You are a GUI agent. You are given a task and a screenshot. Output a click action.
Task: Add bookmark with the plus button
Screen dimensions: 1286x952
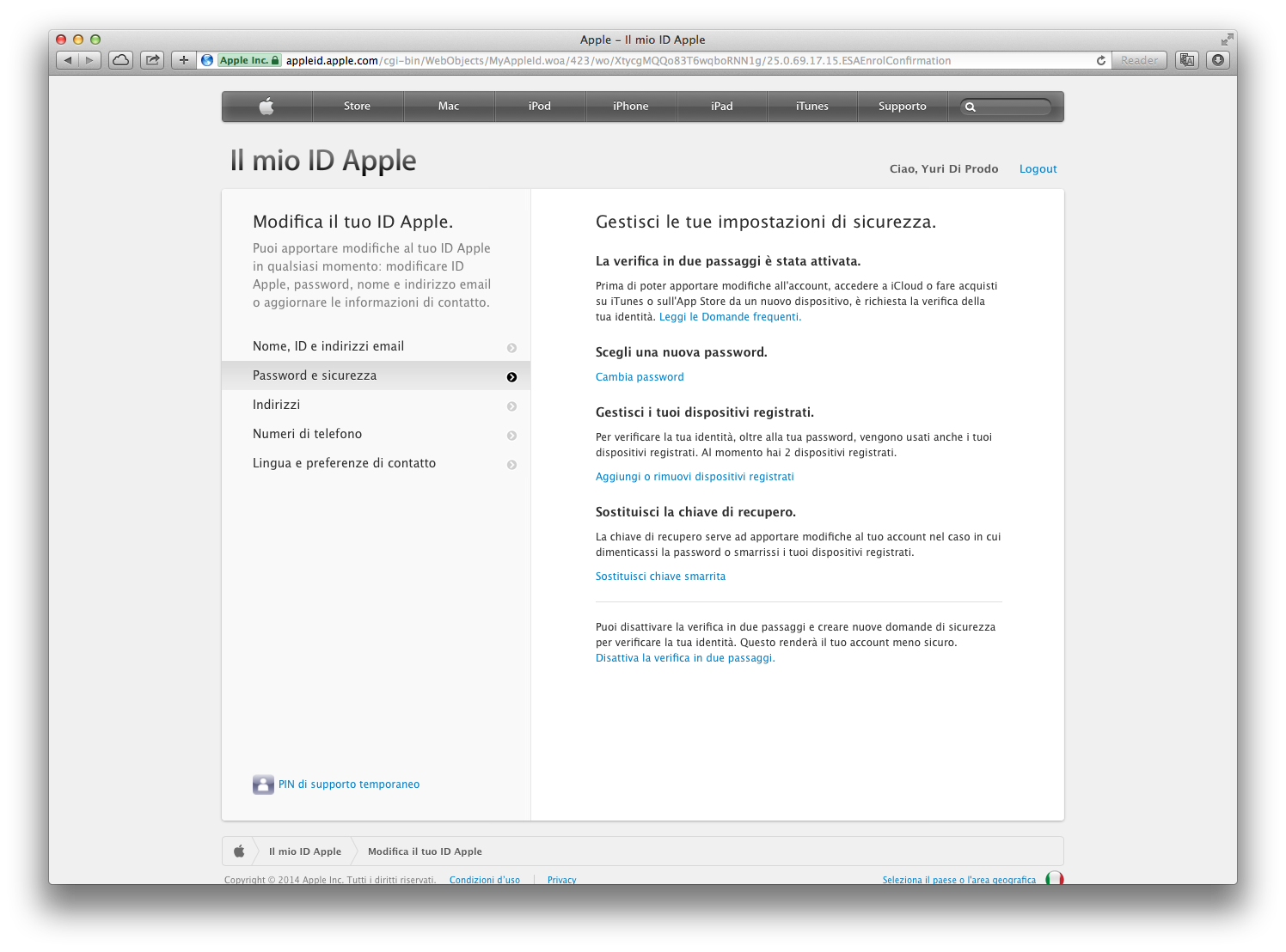(x=183, y=60)
